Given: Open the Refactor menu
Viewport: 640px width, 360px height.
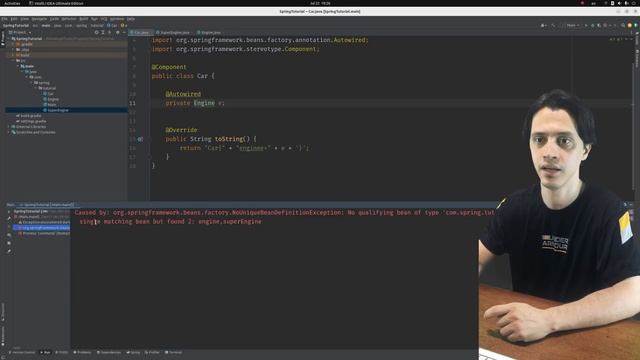Looking at the screenshot, I should [69, 19].
